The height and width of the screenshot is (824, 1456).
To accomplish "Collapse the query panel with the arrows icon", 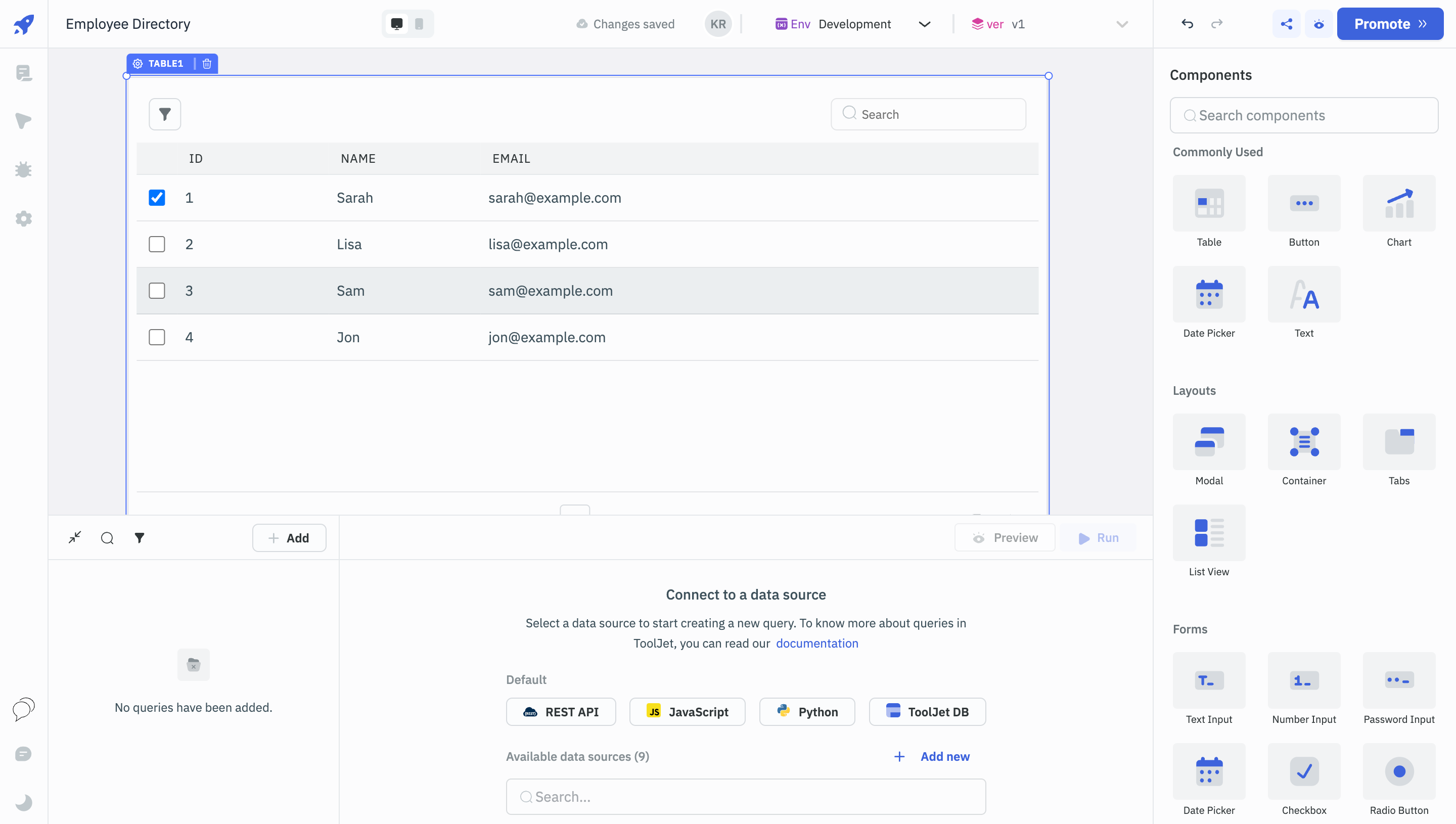I will point(75,537).
